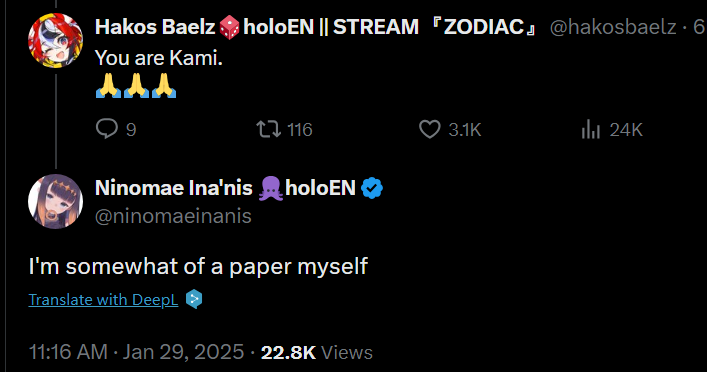Click the 116 retweet count
The width and height of the screenshot is (707, 372).
[x=300, y=130]
